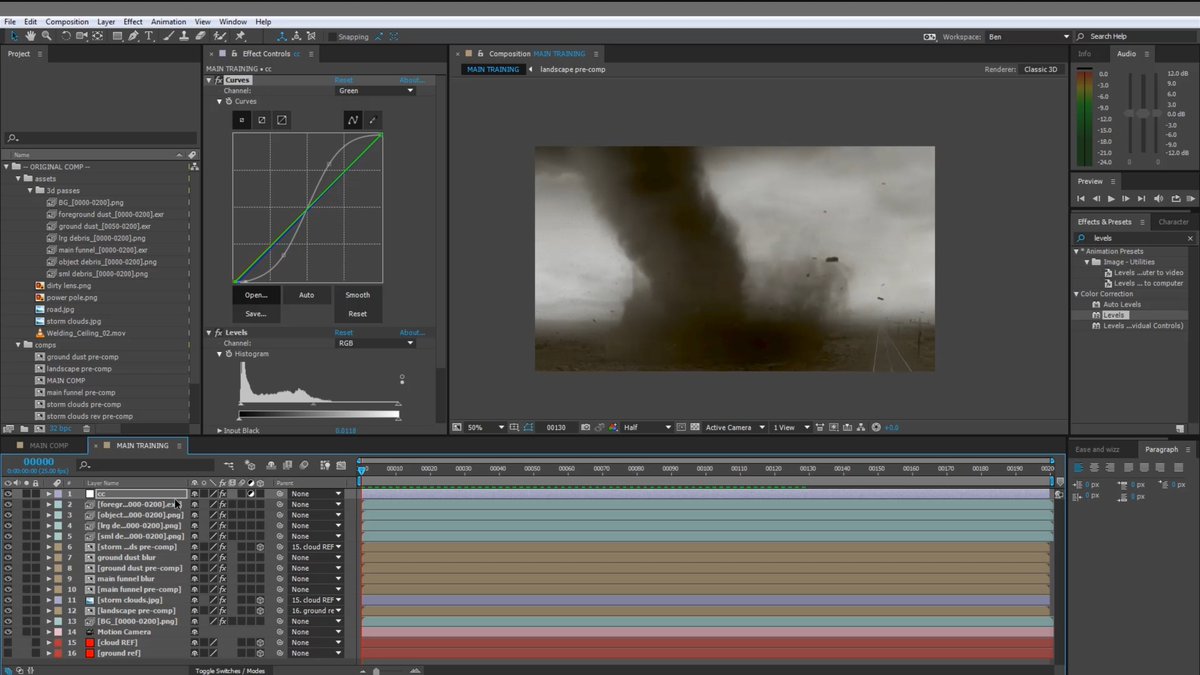Select the Roto Brush tool
Screen dimensions: 1200x675
point(220,36)
